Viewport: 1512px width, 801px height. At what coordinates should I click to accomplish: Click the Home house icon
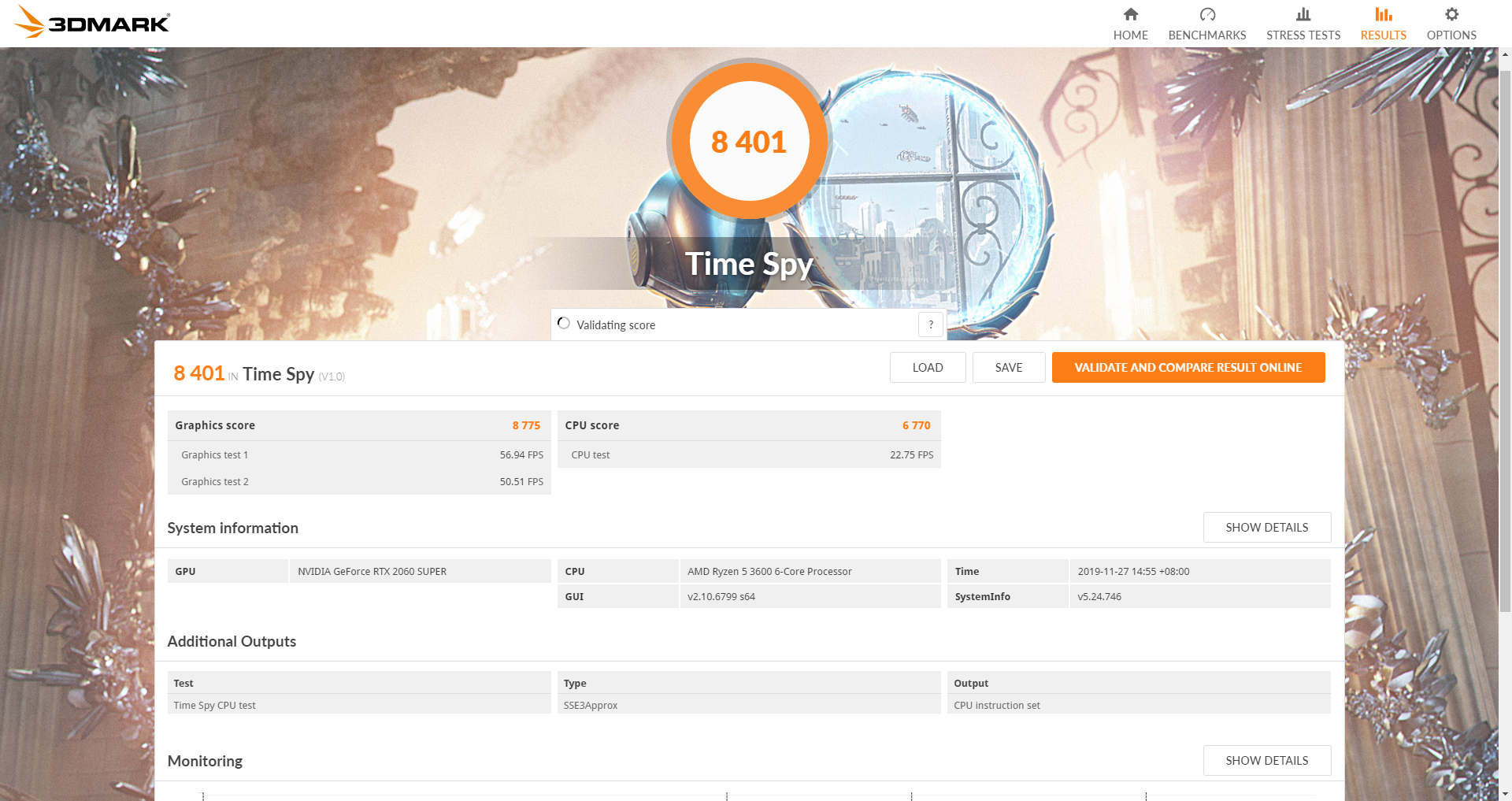(x=1130, y=14)
